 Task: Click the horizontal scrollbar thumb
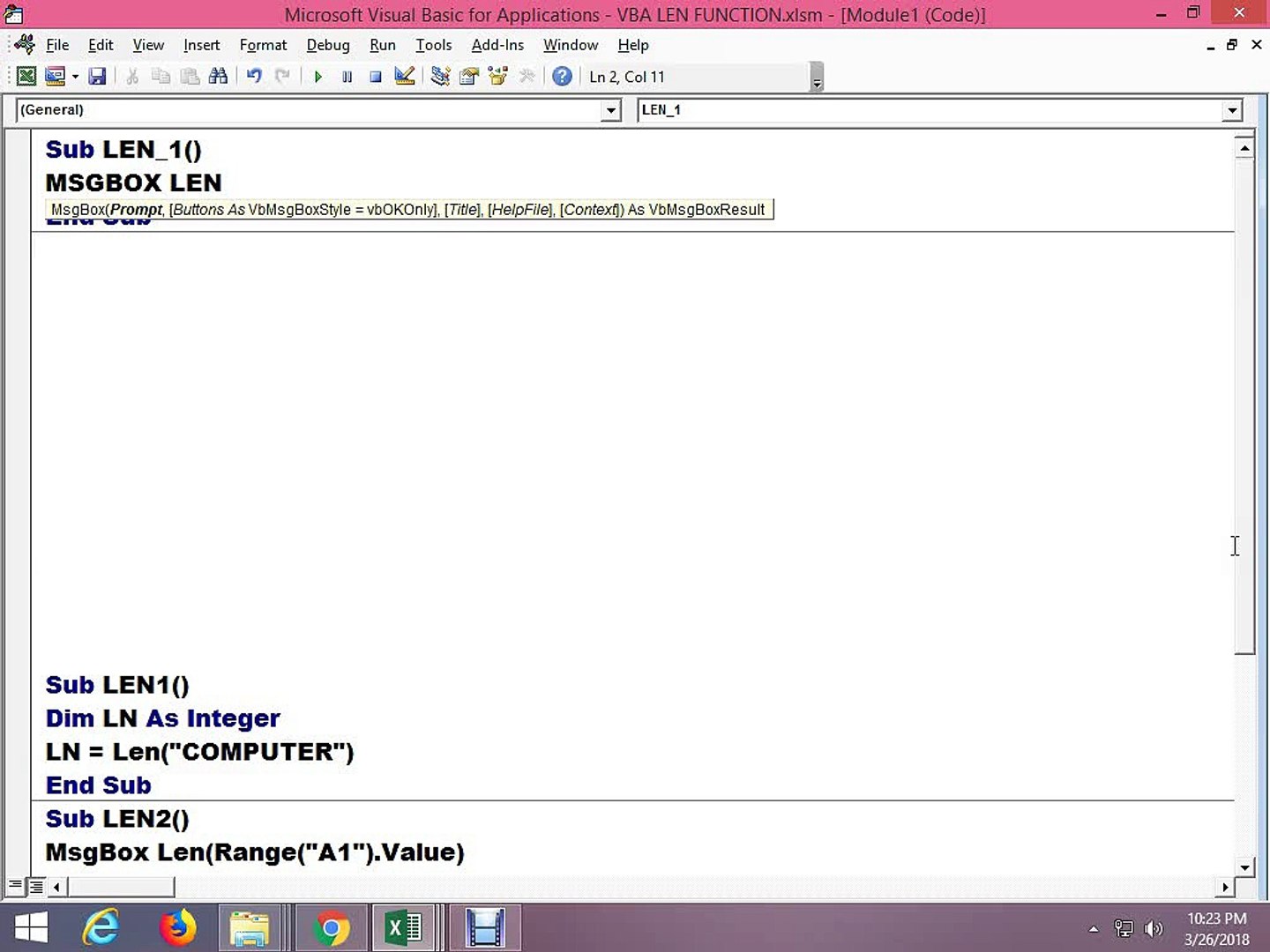[121, 887]
